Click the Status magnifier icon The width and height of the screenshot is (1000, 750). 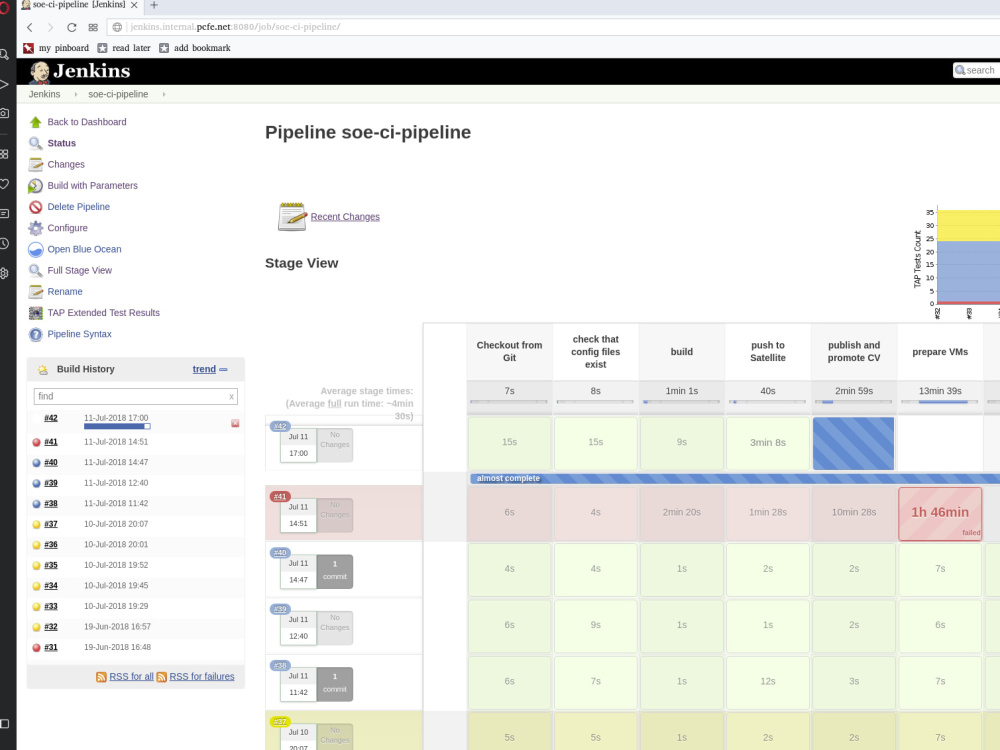pos(36,143)
